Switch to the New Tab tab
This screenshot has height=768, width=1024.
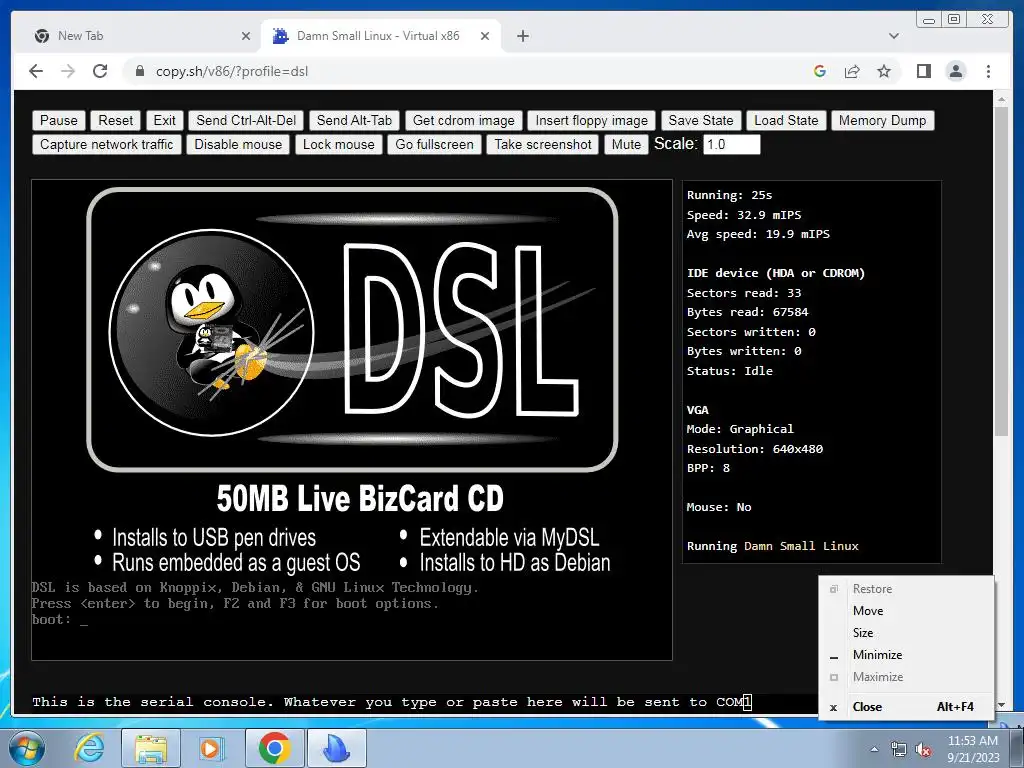click(138, 36)
